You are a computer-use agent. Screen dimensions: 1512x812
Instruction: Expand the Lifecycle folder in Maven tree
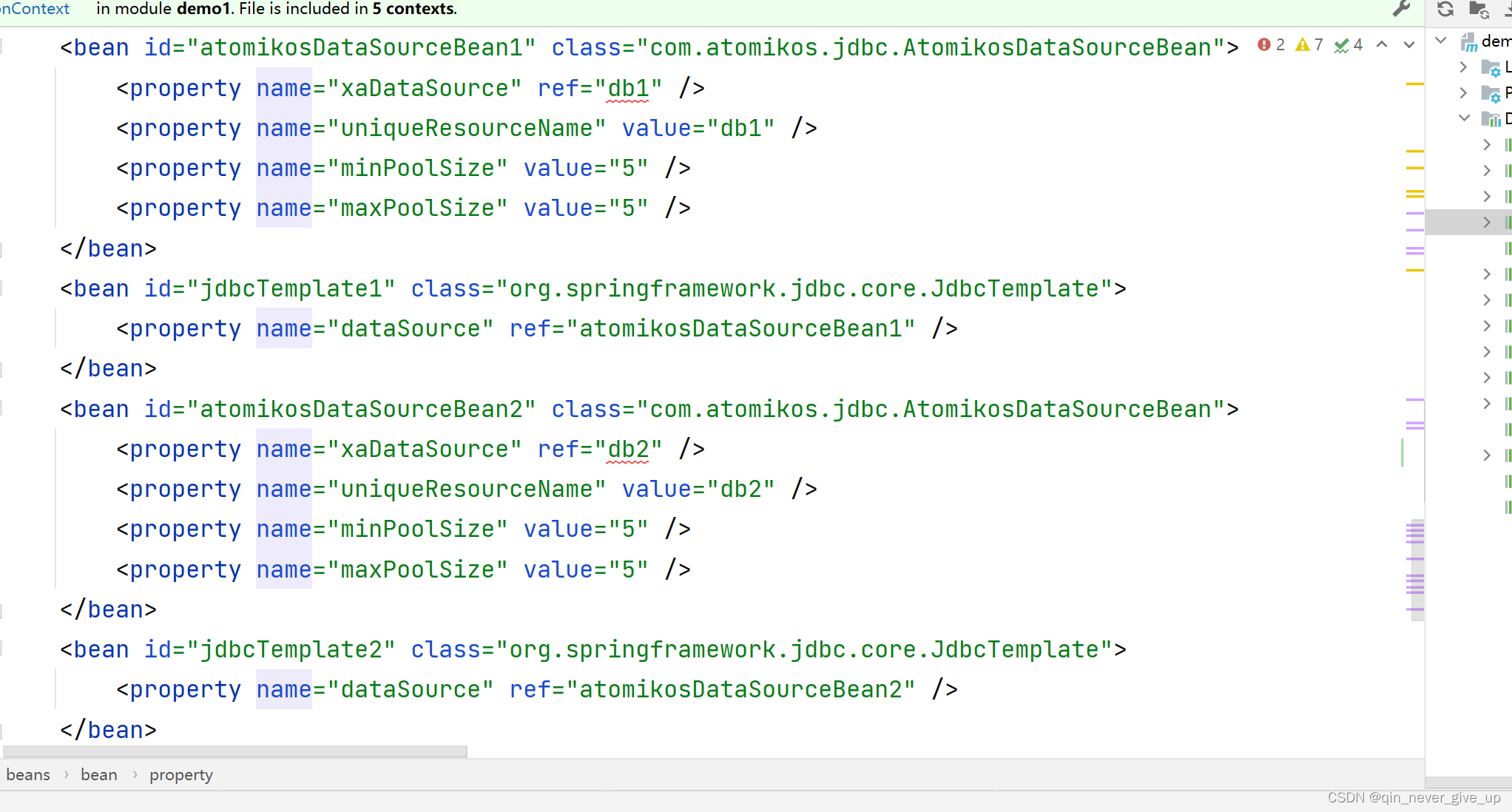pos(1463,67)
